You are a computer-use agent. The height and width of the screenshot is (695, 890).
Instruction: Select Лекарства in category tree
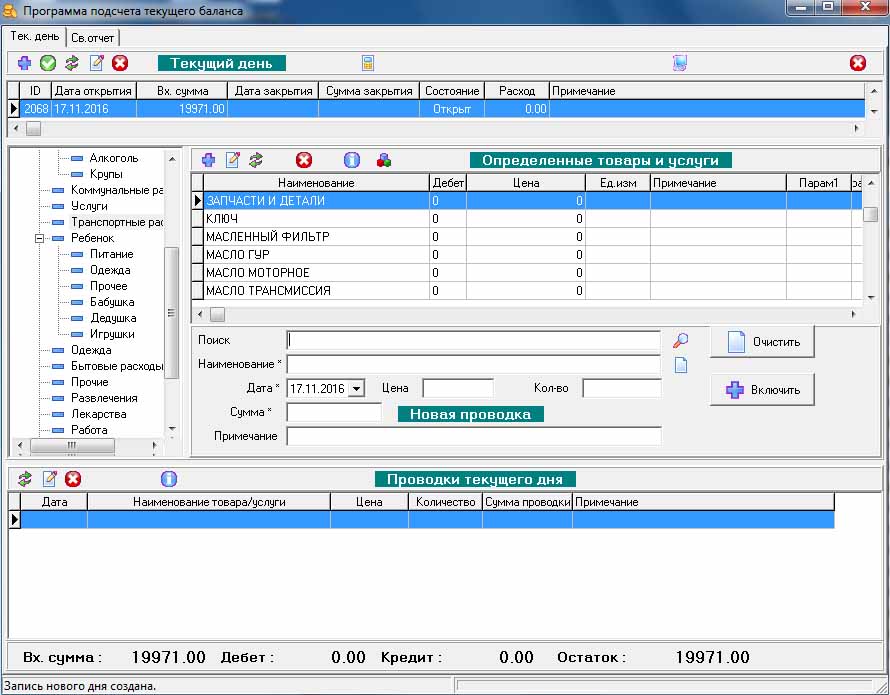[x=98, y=414]
